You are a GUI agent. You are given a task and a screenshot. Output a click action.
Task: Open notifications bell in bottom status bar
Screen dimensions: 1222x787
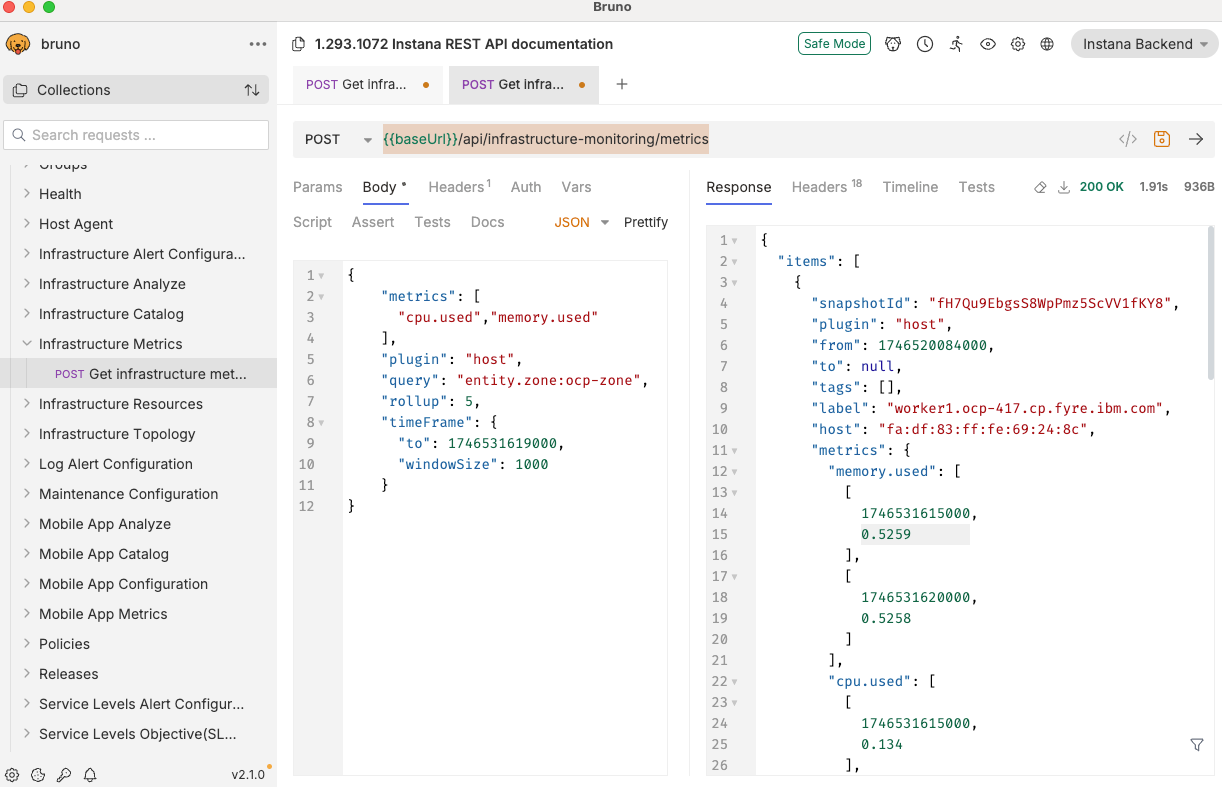pyautogui.click(x=90, y=775)
